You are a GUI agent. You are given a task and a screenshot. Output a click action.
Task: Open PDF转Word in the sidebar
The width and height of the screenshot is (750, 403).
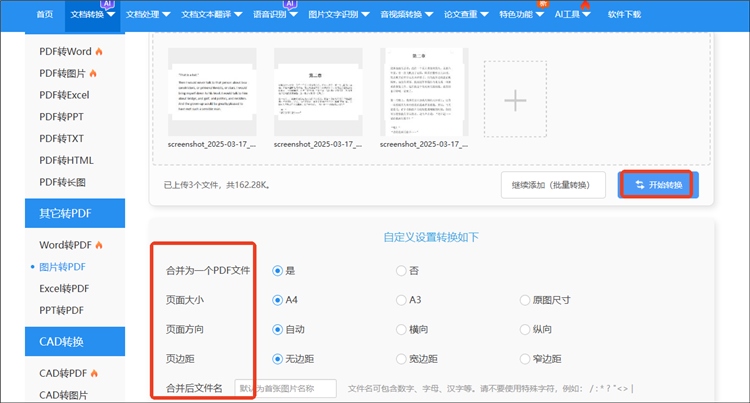(x=65, y=51)
